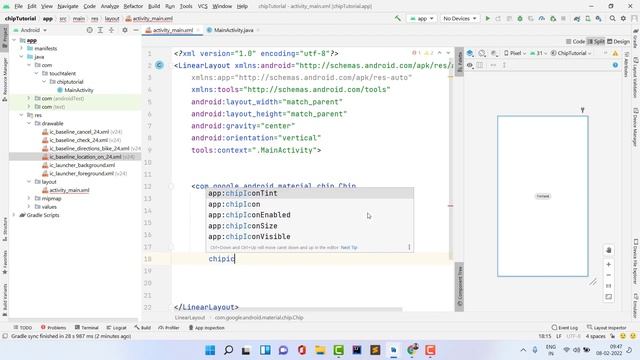Open Windows Start menu on taskbar

tap(210, 350)
